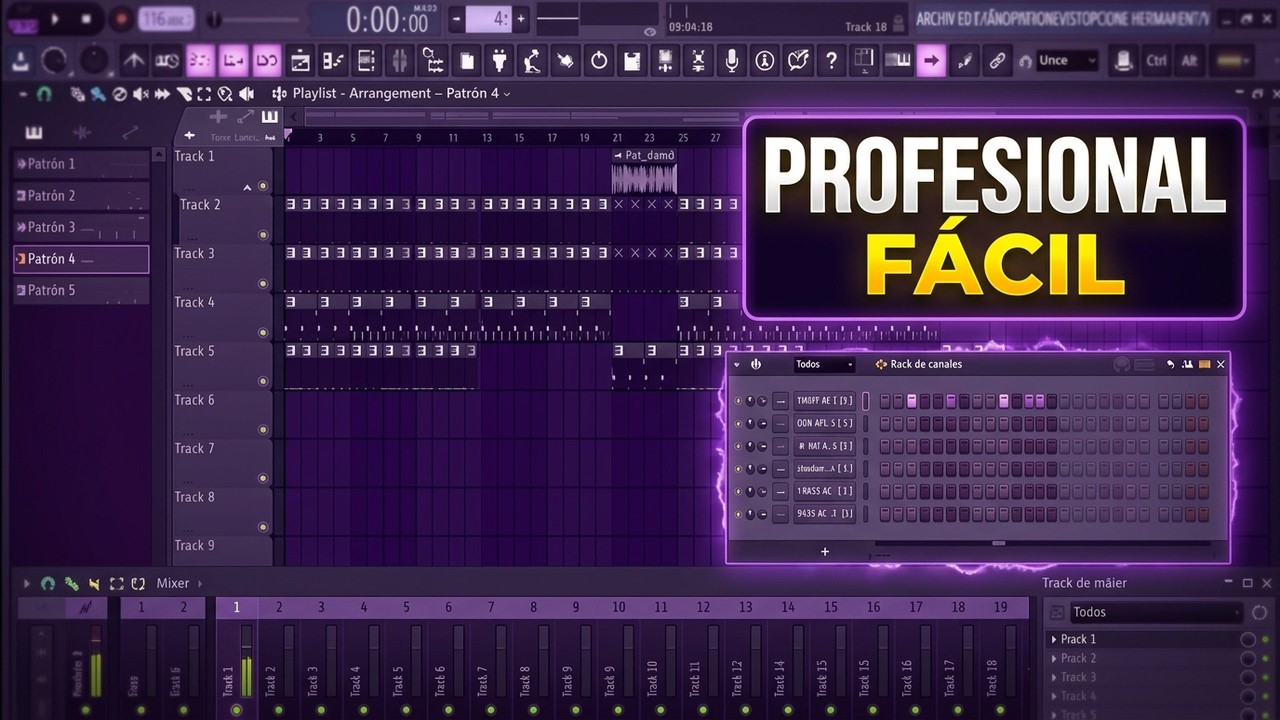The width and height of the screenshot is (1280, 720).
Task: Add a channel with the plus button
Action: click(825, 552)
